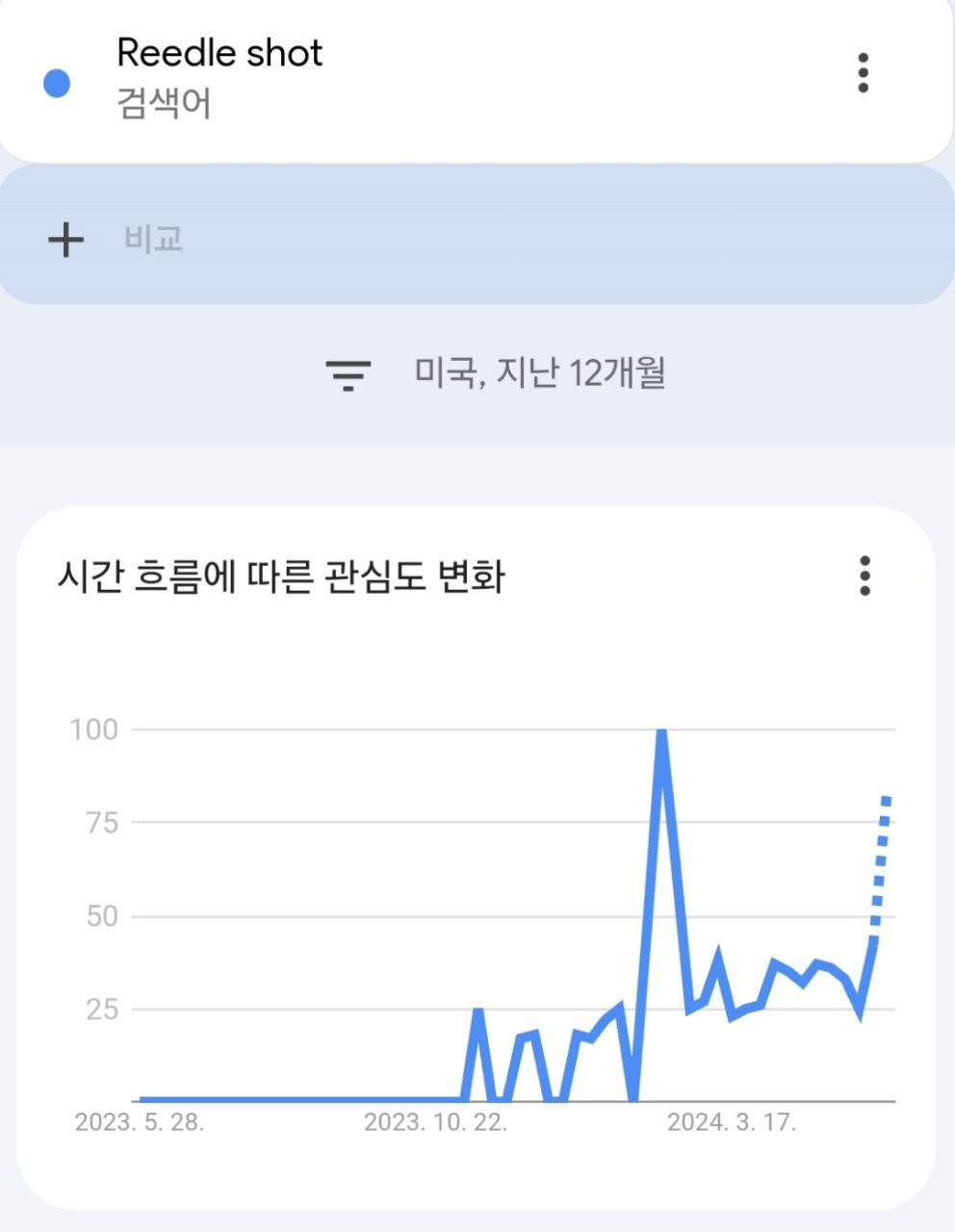955x1232 pixels.
Task: Tap the filter icon beside 미국
Action: [x=348, y=373]
